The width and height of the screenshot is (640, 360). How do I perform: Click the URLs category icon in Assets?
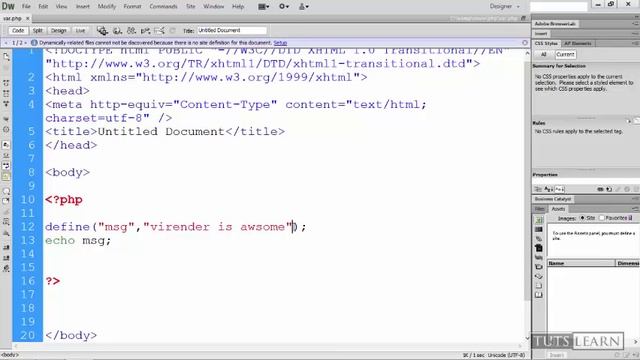click(x=539, y=239)
